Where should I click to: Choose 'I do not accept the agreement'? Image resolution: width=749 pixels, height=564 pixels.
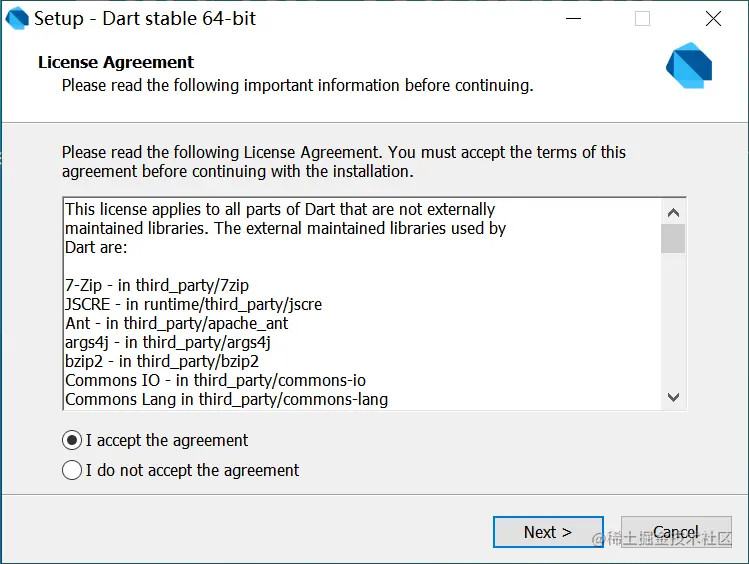point(181,470)
